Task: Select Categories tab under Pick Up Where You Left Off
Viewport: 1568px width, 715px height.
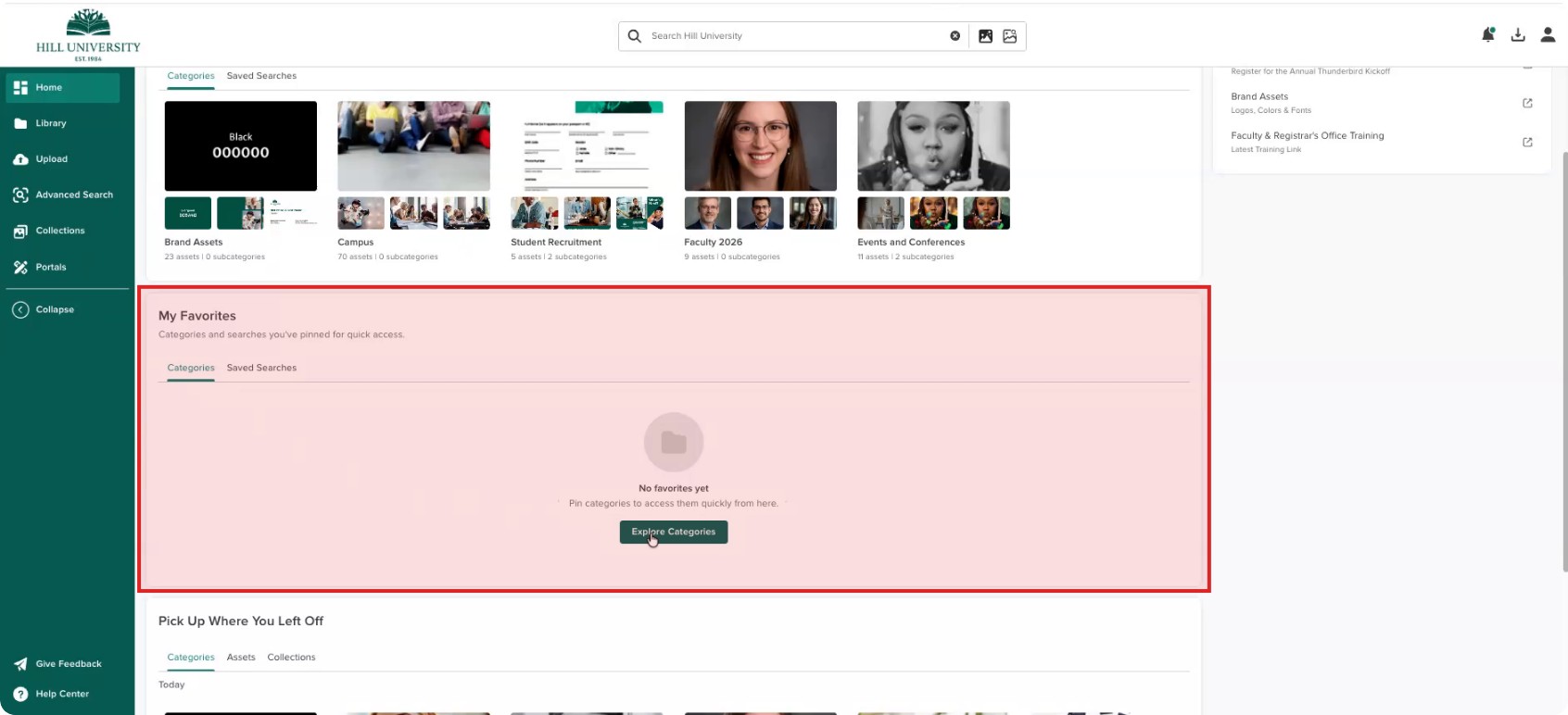Action: (x=191, y=658)
